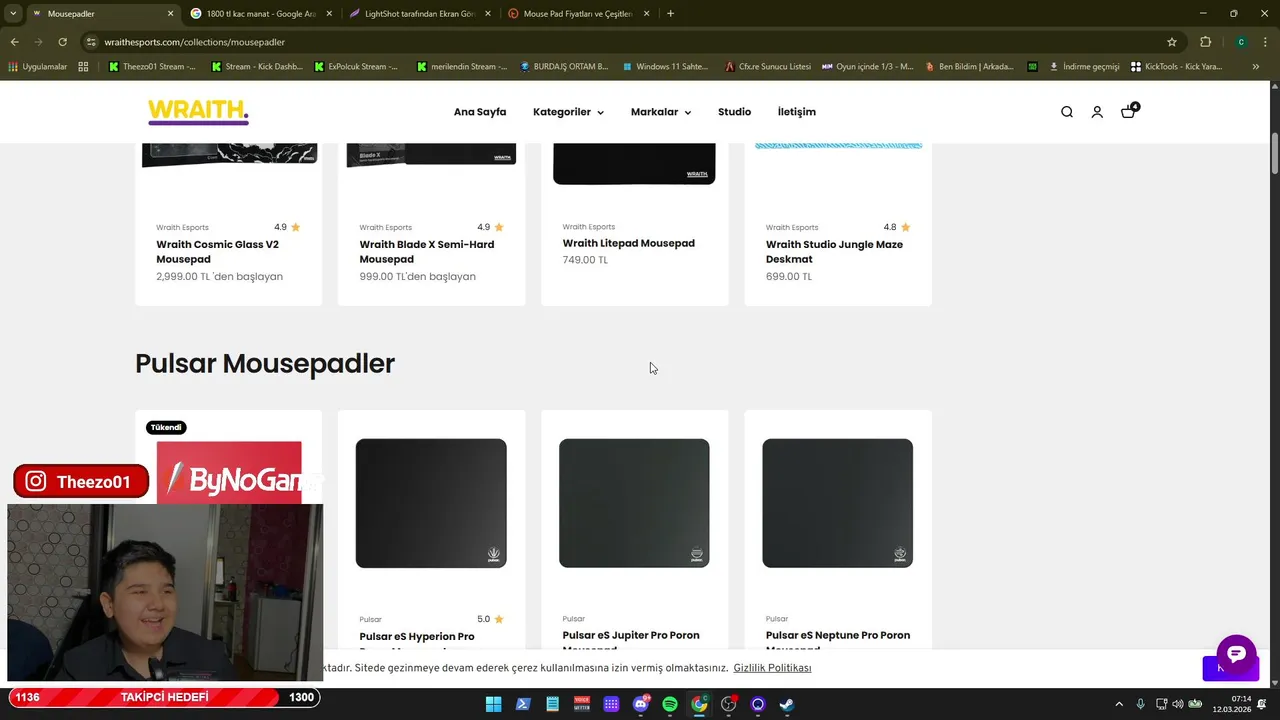Open Chrome extensions puzzle icon
The height and width of the screenshot is (720, 1280).
coord(1205,42)
